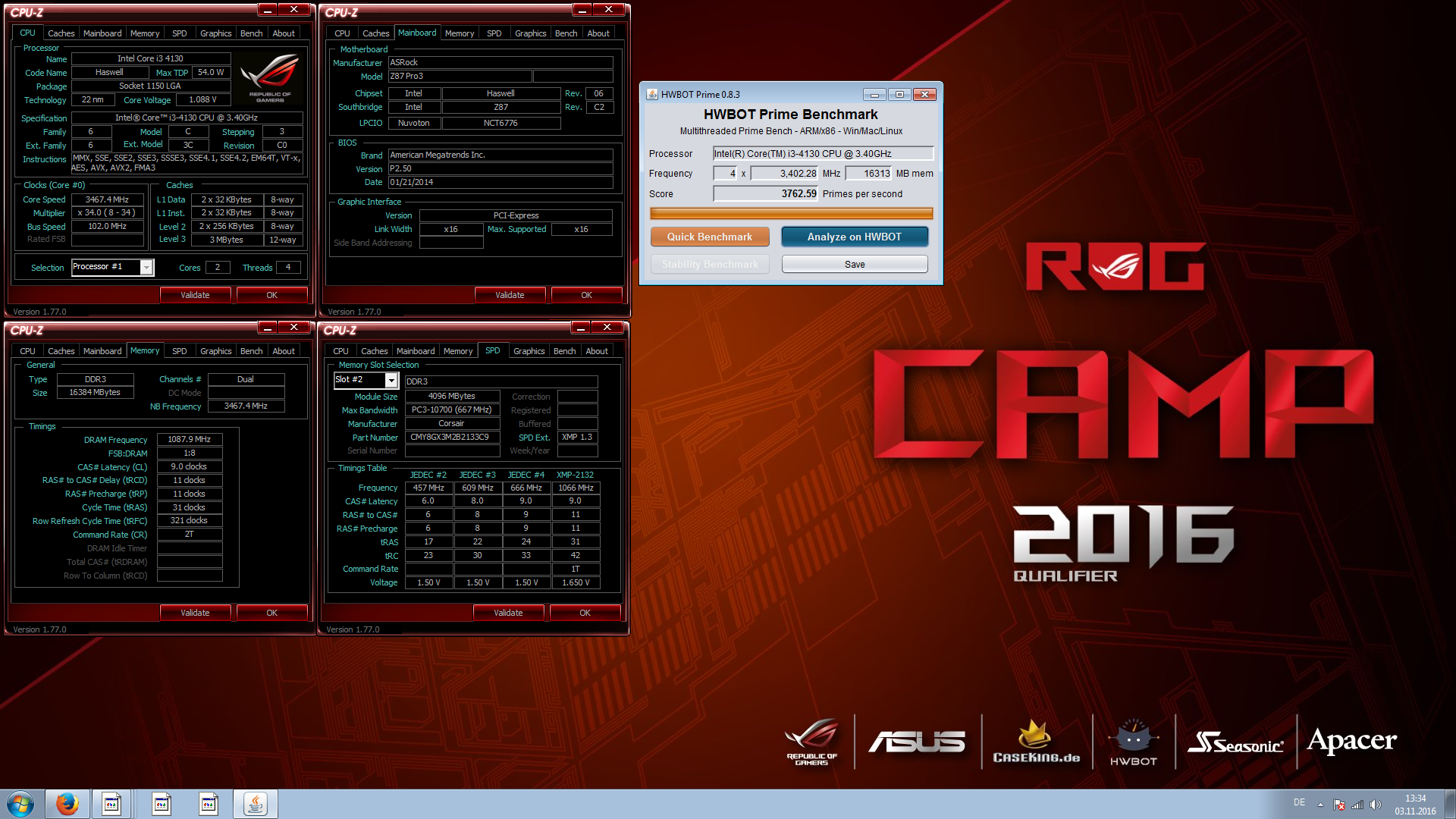Select the third CPU-Z taskbar icon
1456x819 pixels.
[209, 804]
